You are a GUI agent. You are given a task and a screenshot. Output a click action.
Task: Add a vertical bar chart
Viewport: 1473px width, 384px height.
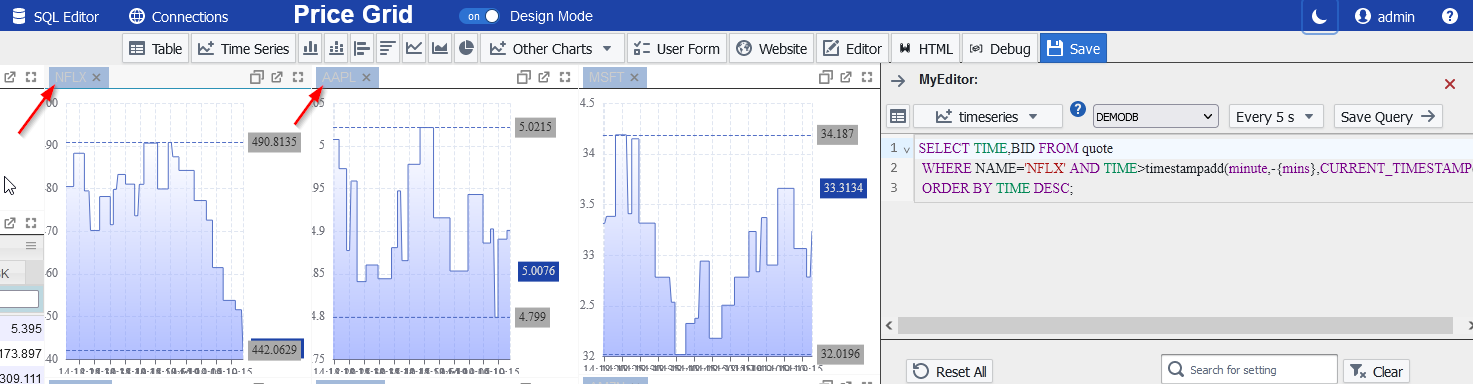coord(311,48)
